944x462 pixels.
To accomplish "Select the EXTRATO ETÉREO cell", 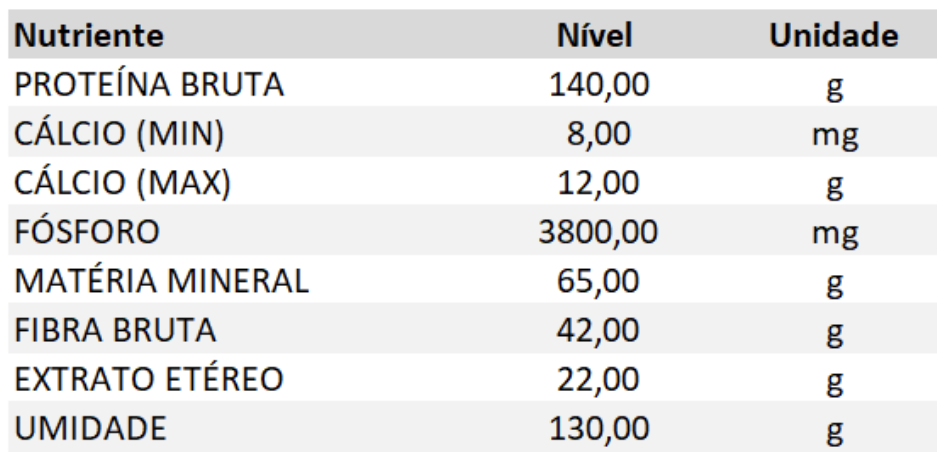I will click(x=149, y=380).
